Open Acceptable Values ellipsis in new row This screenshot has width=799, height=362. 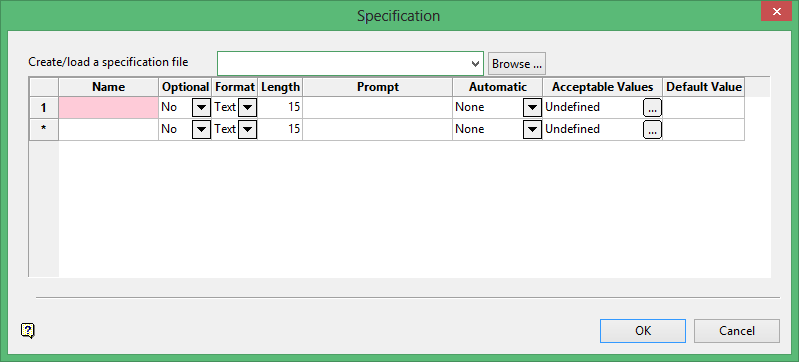[652, 130]
